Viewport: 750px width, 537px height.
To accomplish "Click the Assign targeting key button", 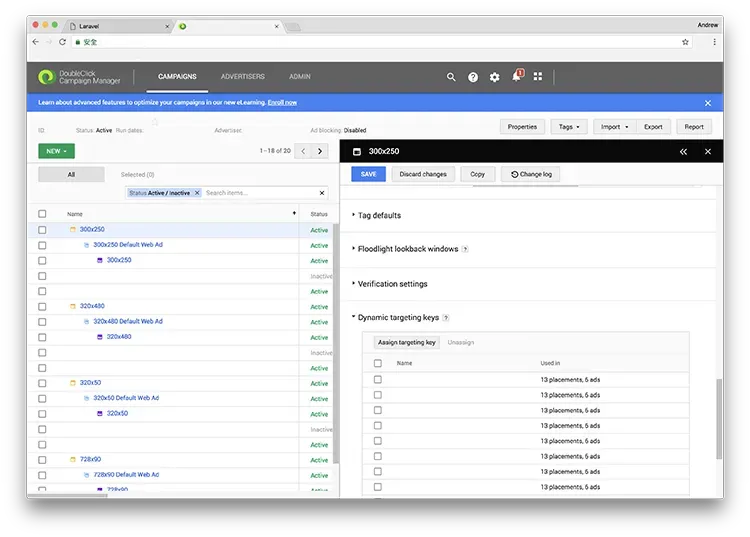I will pyautogui.click(x=406, y=343).
